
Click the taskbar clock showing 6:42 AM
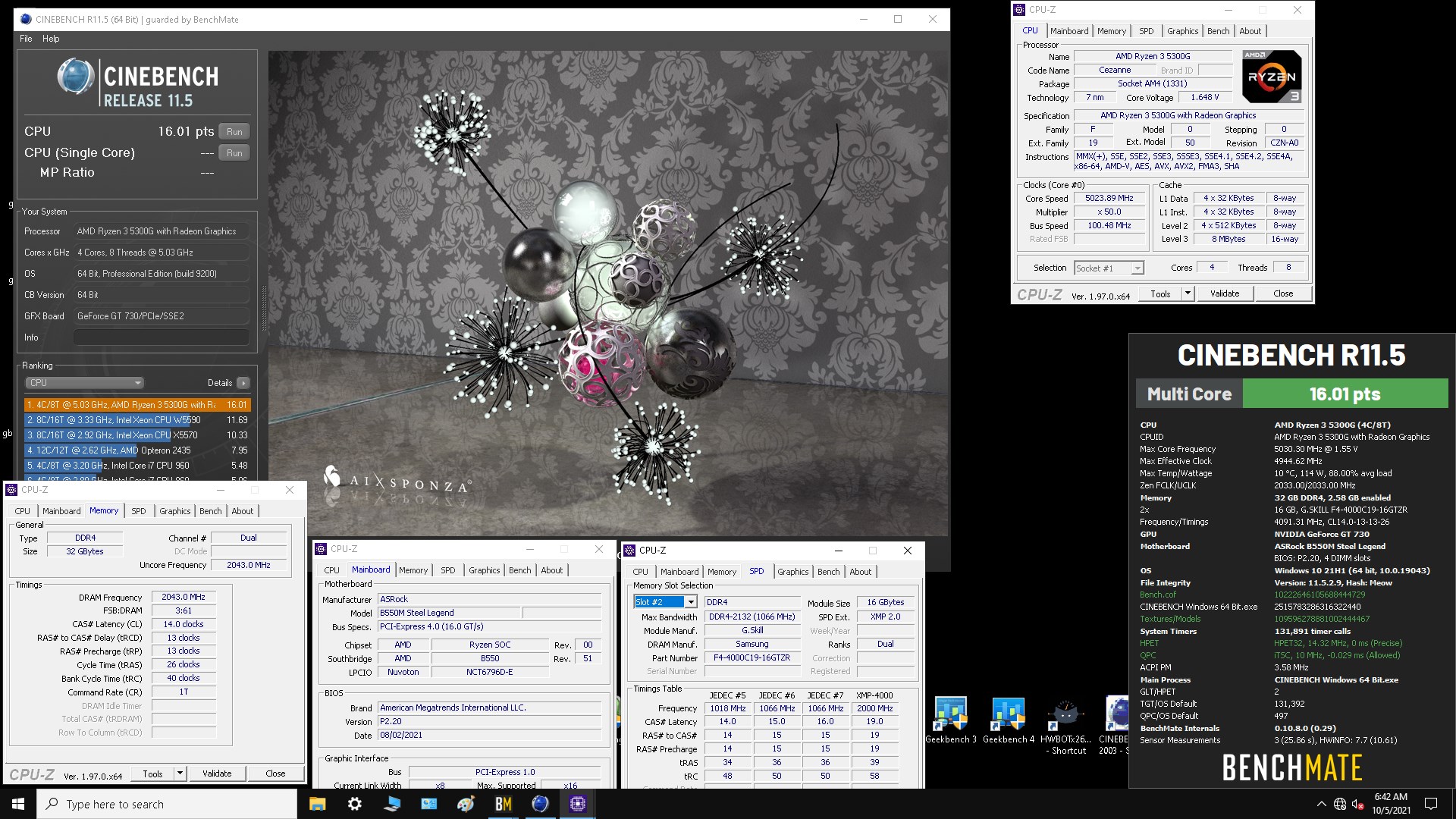tap(1391, 804)
